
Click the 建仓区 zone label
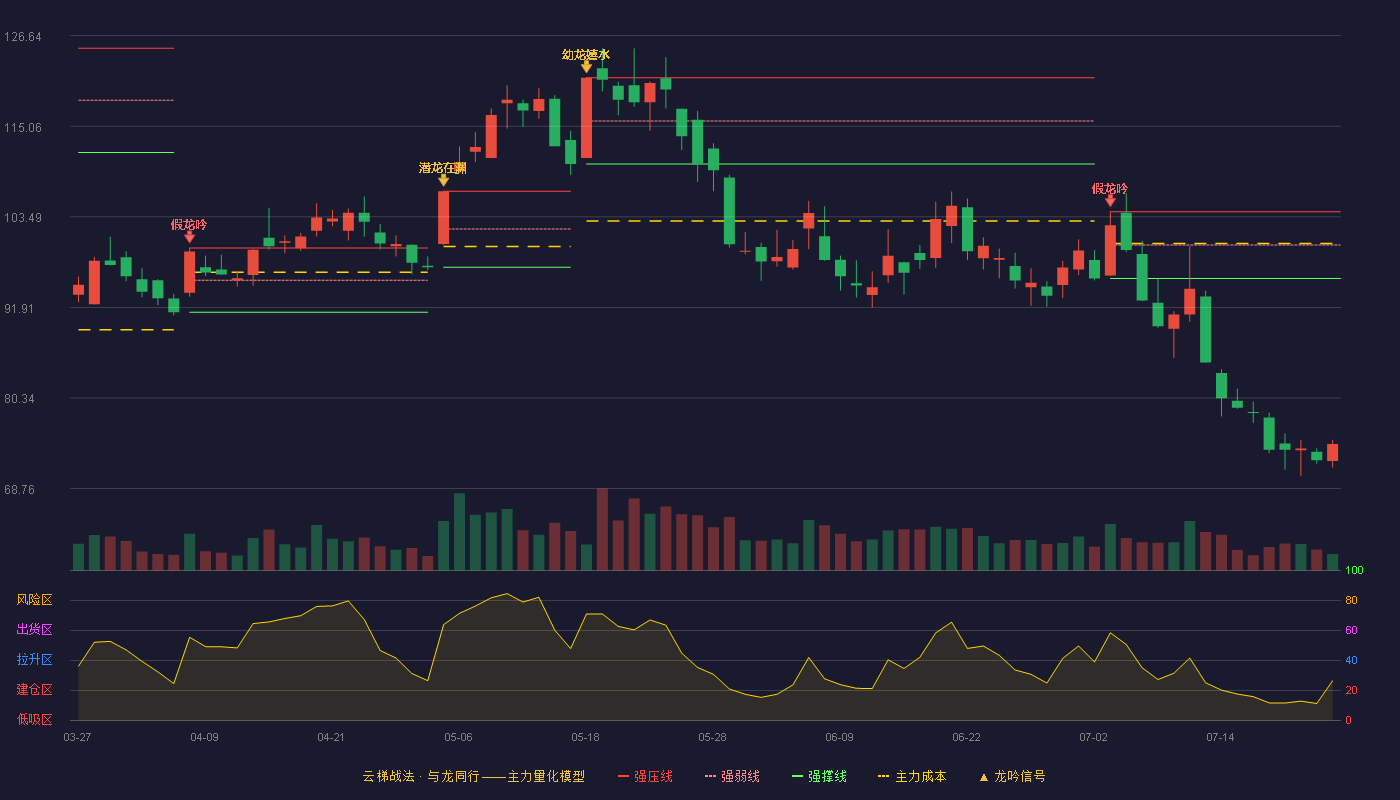[34, 690]
